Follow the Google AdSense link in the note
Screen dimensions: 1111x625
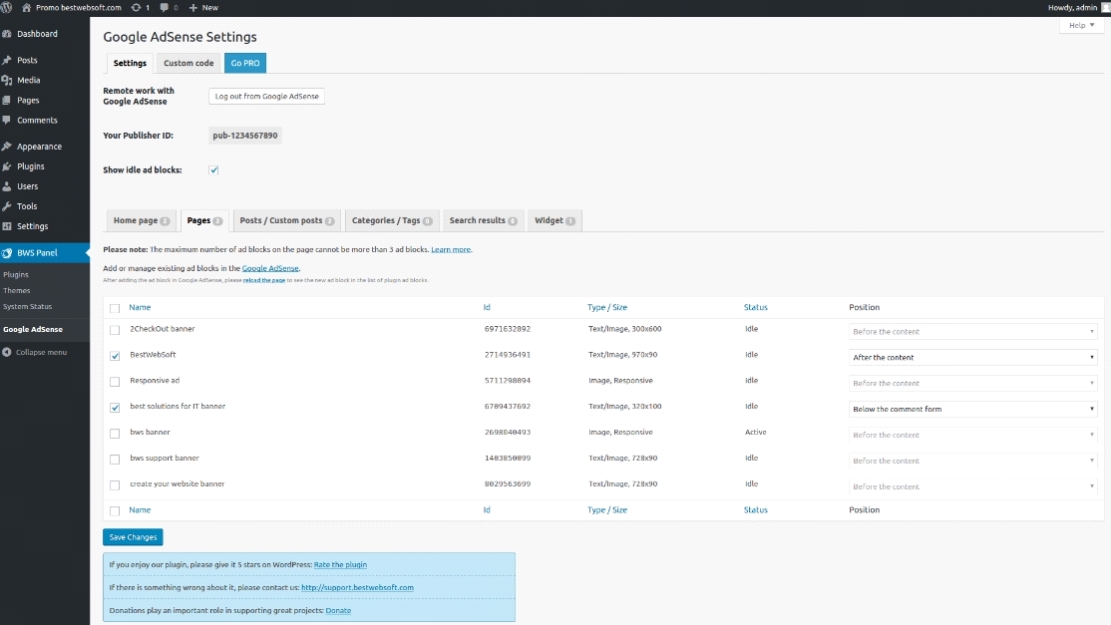tap(270, 269)
